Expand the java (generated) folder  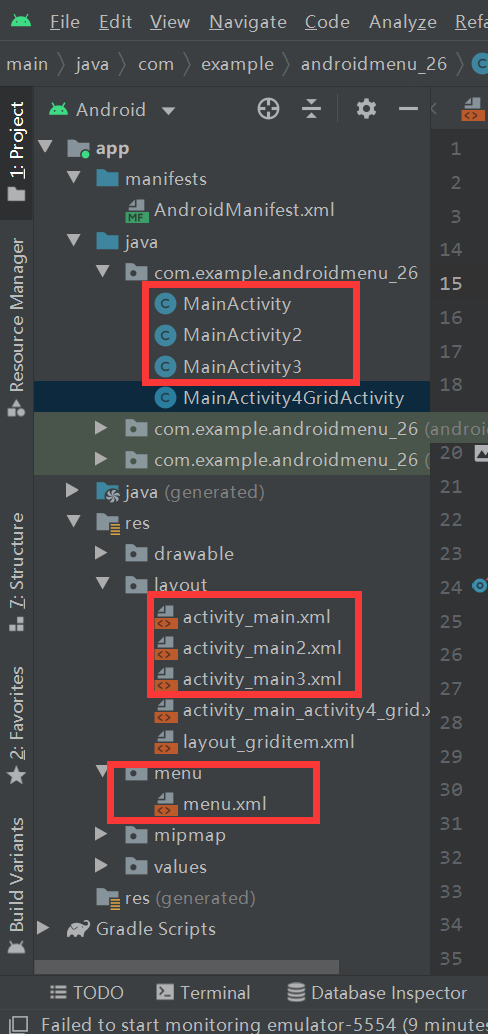(73, 491)
